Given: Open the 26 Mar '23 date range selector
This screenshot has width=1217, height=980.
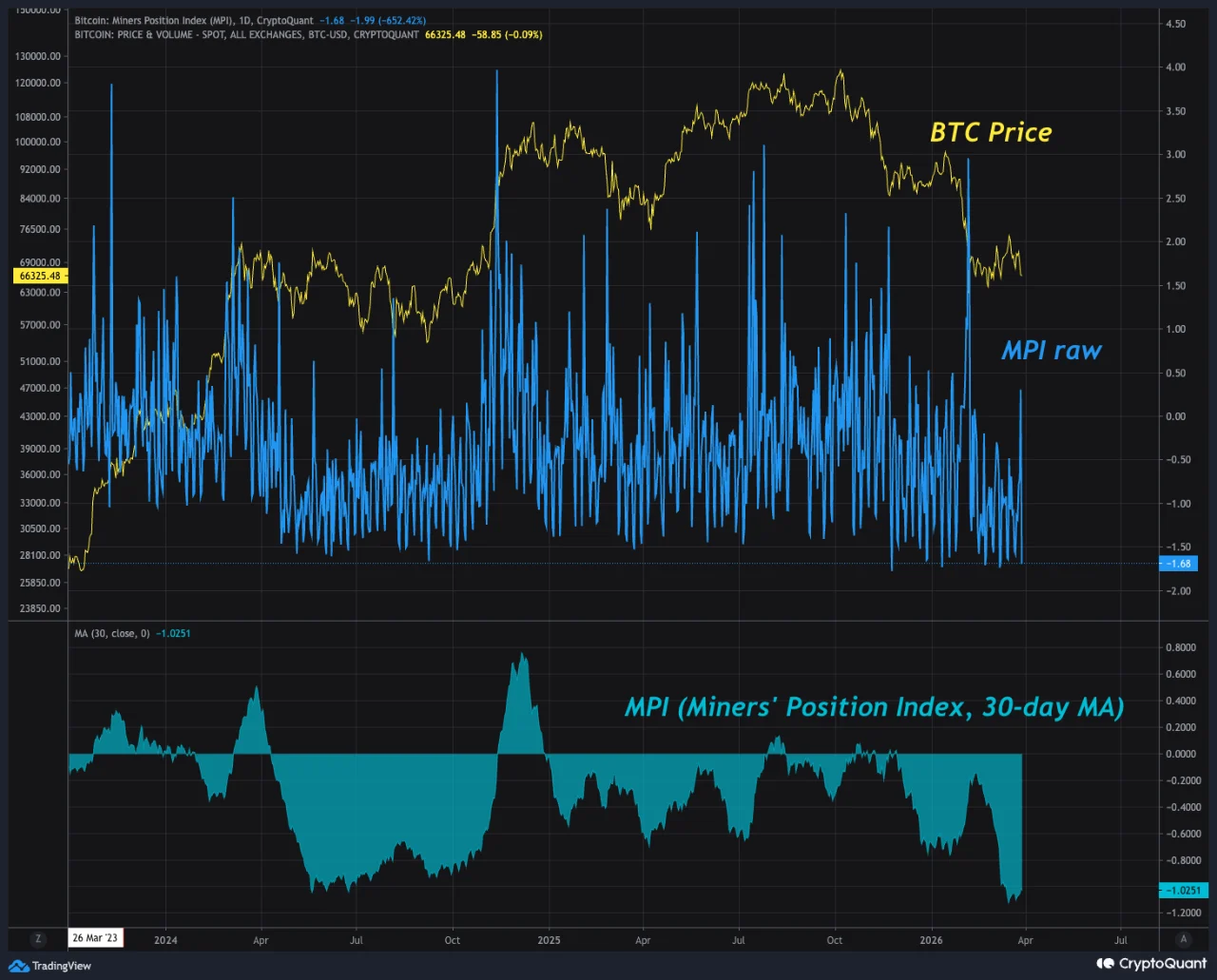Looking at the screenshot, I should tap(95, 937).
